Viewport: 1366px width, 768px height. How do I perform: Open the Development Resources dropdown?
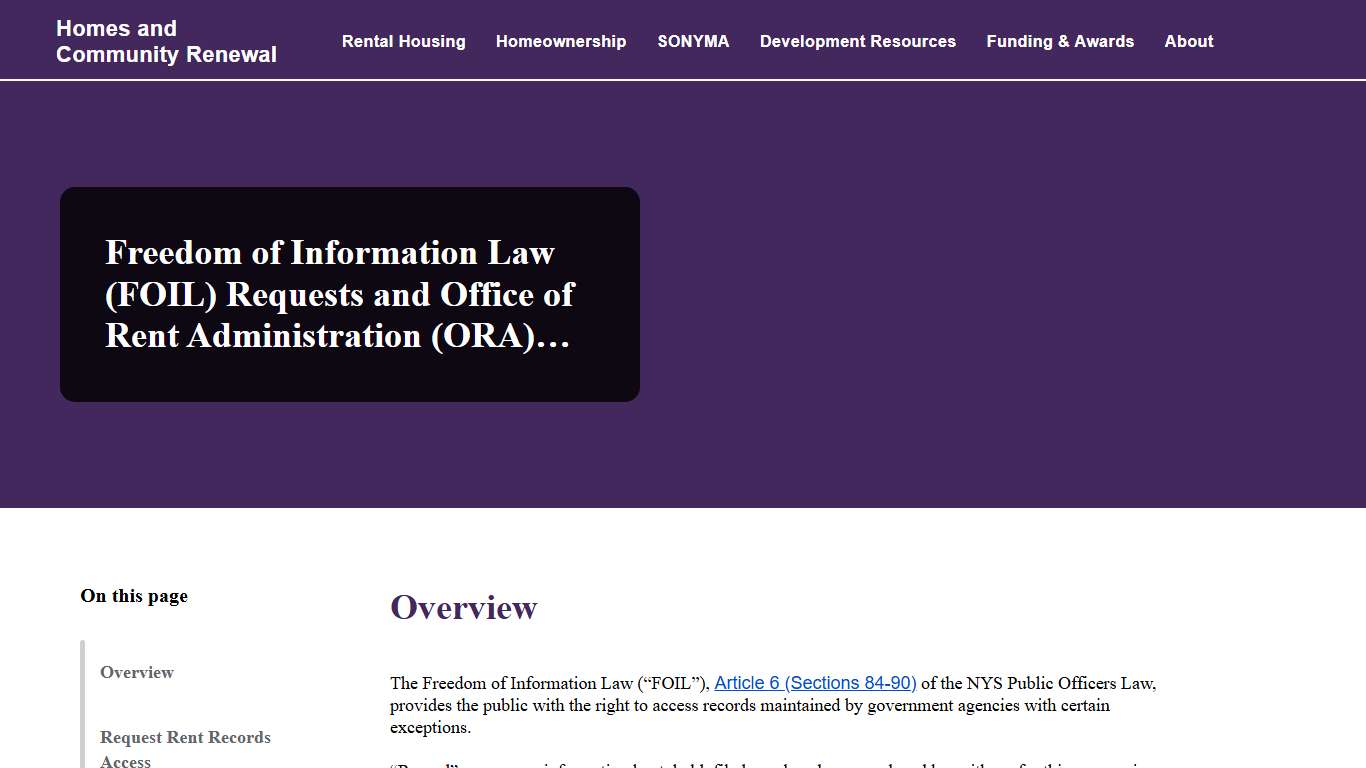(857, 41)
